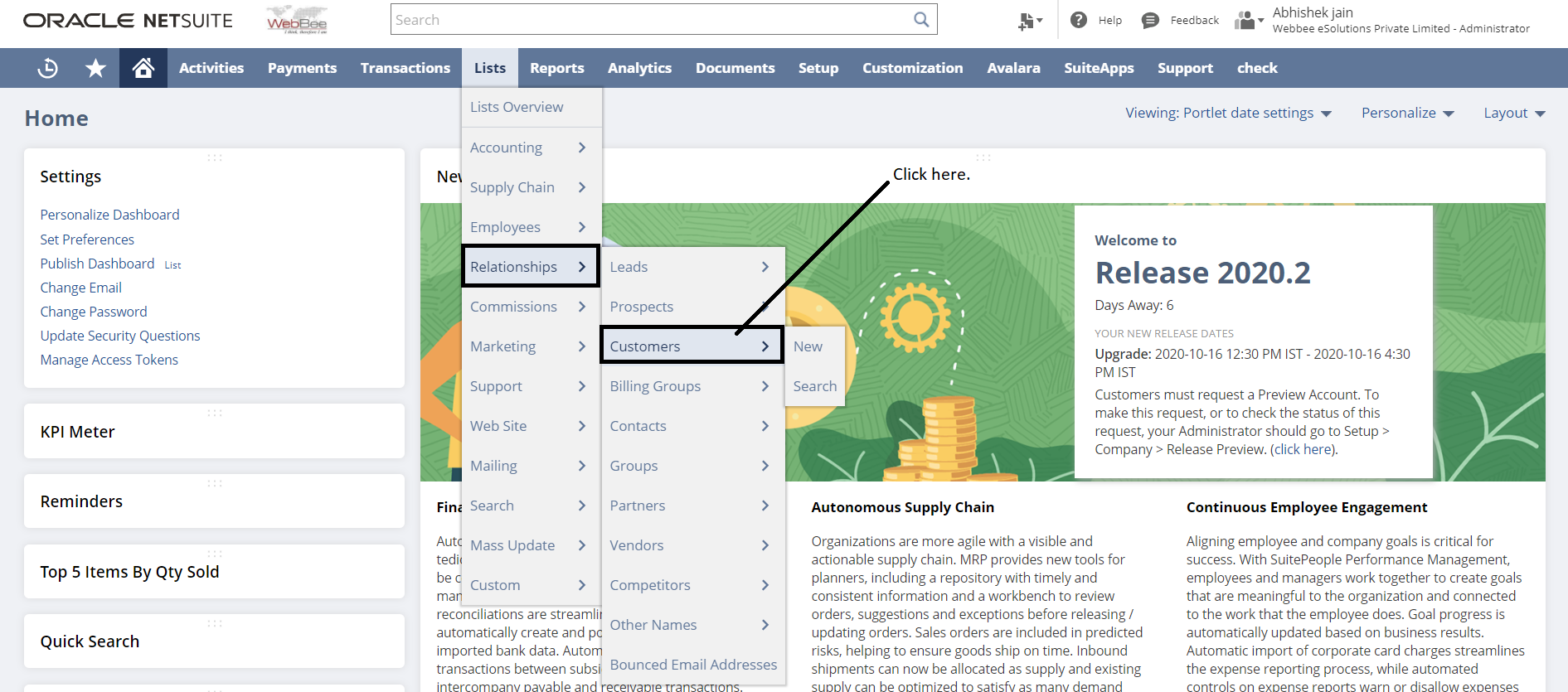Select Bounced Email Addresses entry
1568x692 pixels.
(693, 665)
